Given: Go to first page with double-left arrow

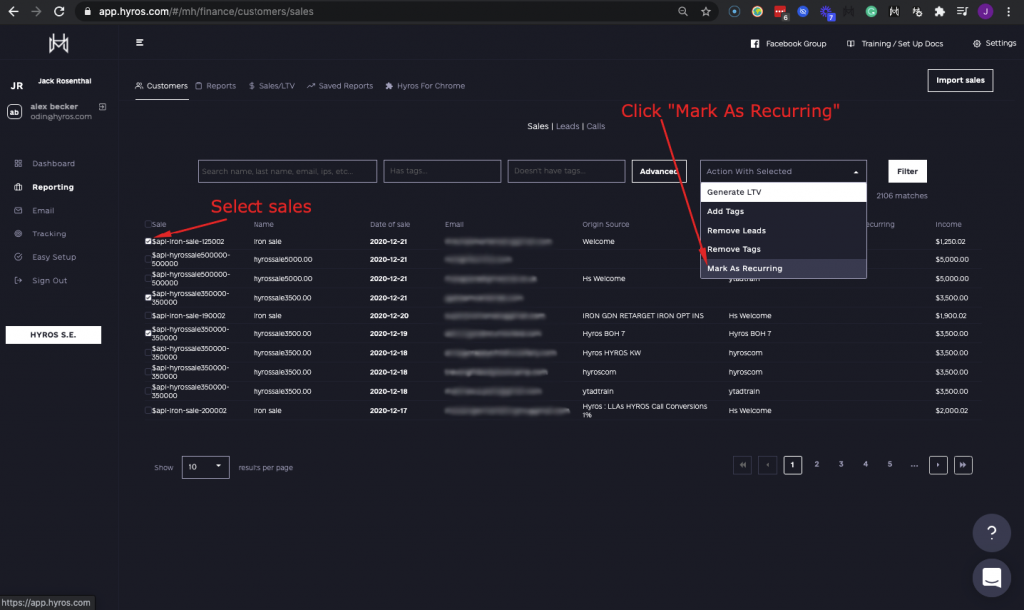Looking at the screenshot, I should [743, 465].
